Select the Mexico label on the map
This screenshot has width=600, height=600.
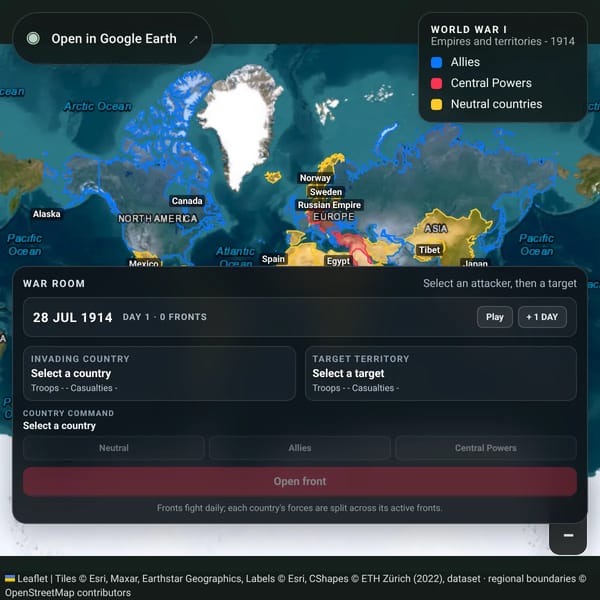(143, 263)
